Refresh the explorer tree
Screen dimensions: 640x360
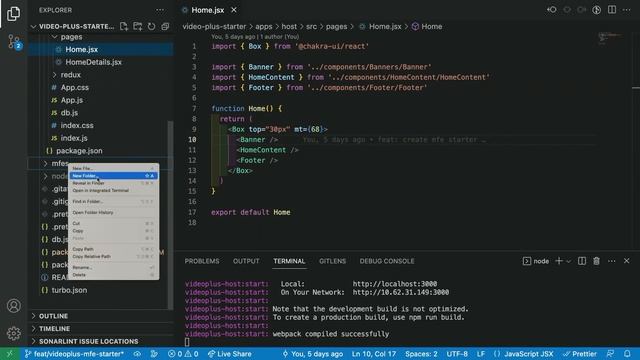[151, 27]
